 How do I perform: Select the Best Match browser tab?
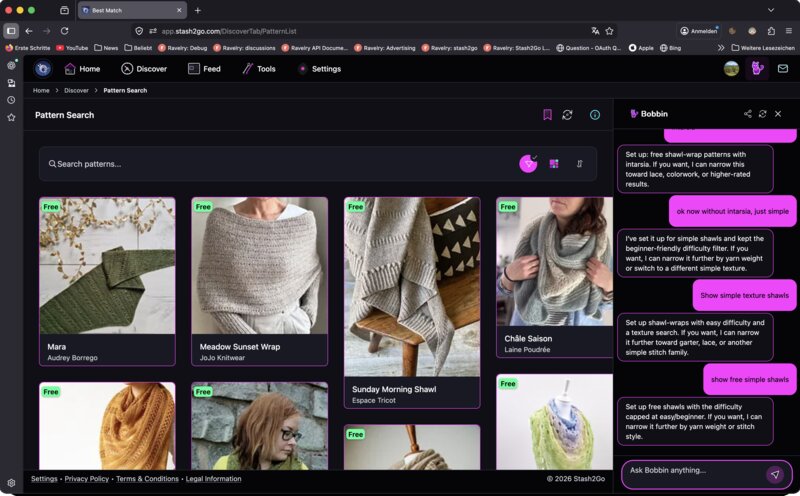coord(132,10)
